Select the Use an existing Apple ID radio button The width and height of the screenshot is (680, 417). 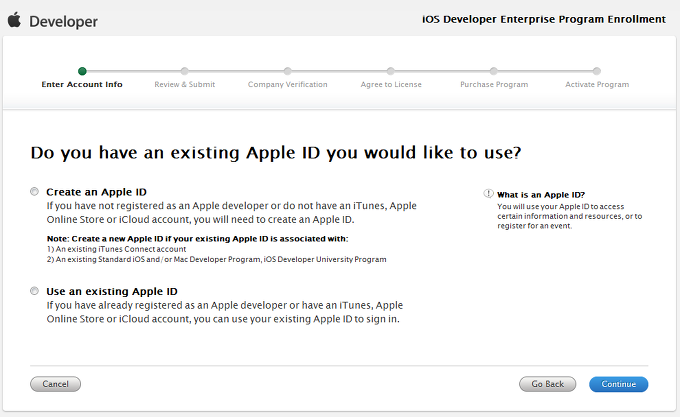34,290
